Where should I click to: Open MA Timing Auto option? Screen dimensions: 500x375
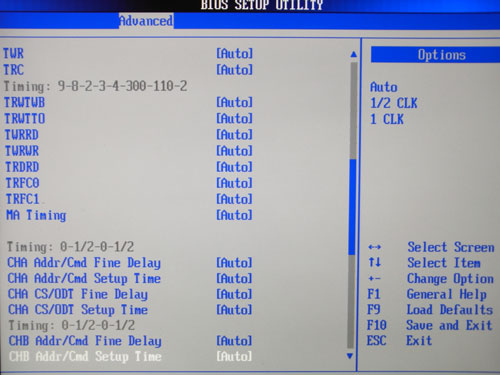[x=235, y=215]
